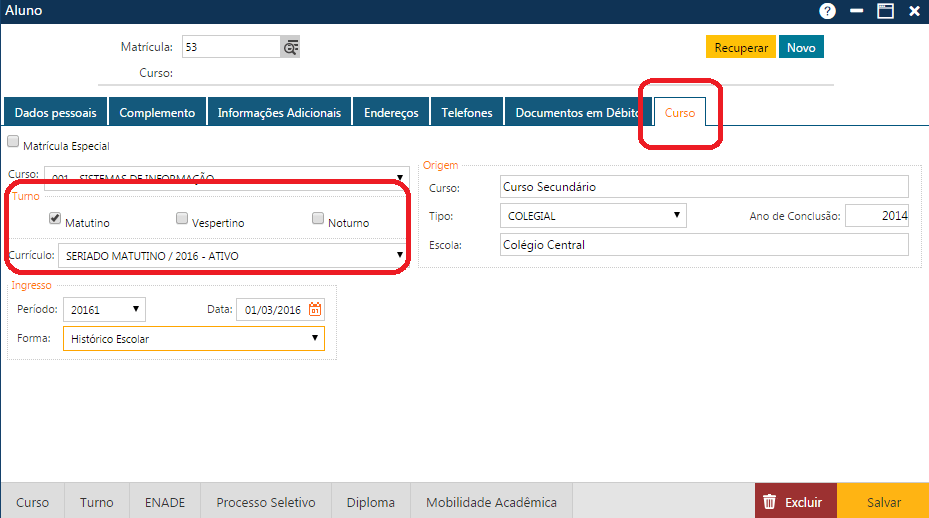Click the help question mark icon
This screenshot has width=929, height=518.
pyautogui.click(x=827, y=11)
